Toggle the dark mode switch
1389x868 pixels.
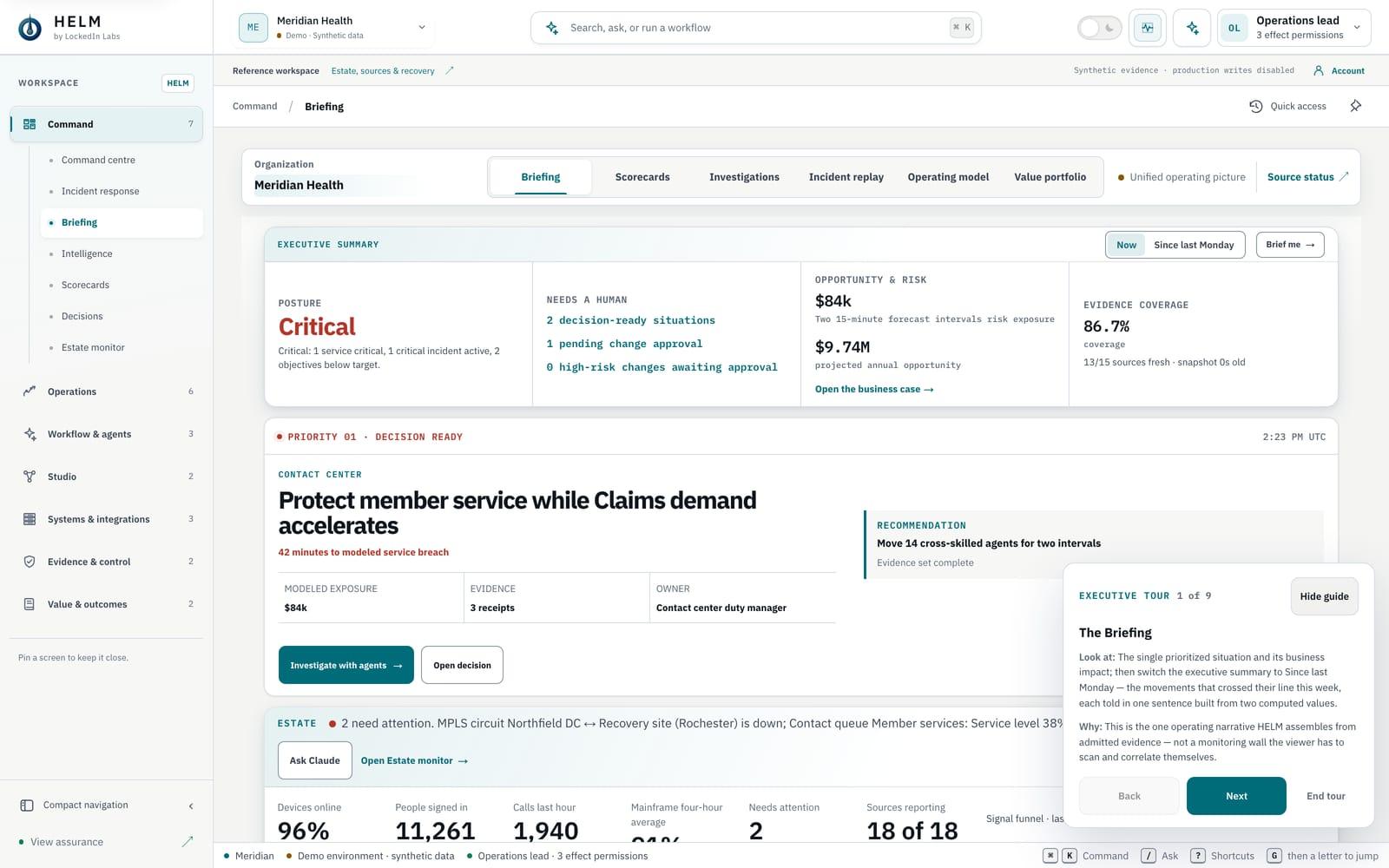(1100, 28)
